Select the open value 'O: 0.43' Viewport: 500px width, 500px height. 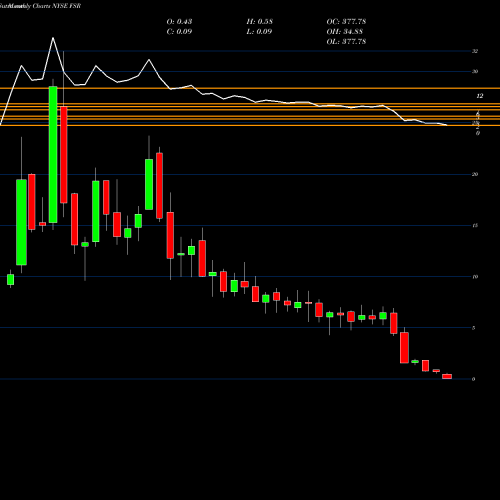coord(179,22)
